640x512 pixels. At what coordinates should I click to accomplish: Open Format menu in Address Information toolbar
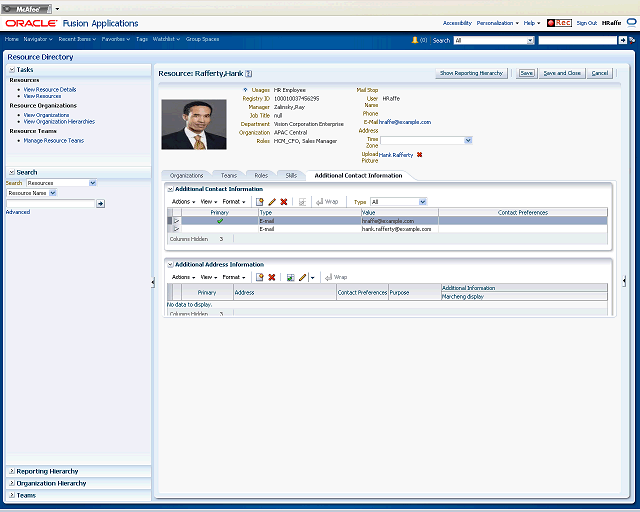(234, 277)
